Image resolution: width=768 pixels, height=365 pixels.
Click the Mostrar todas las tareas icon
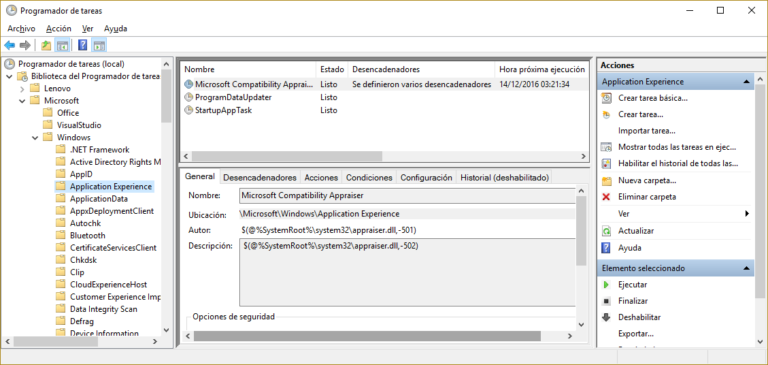(606, 147)
